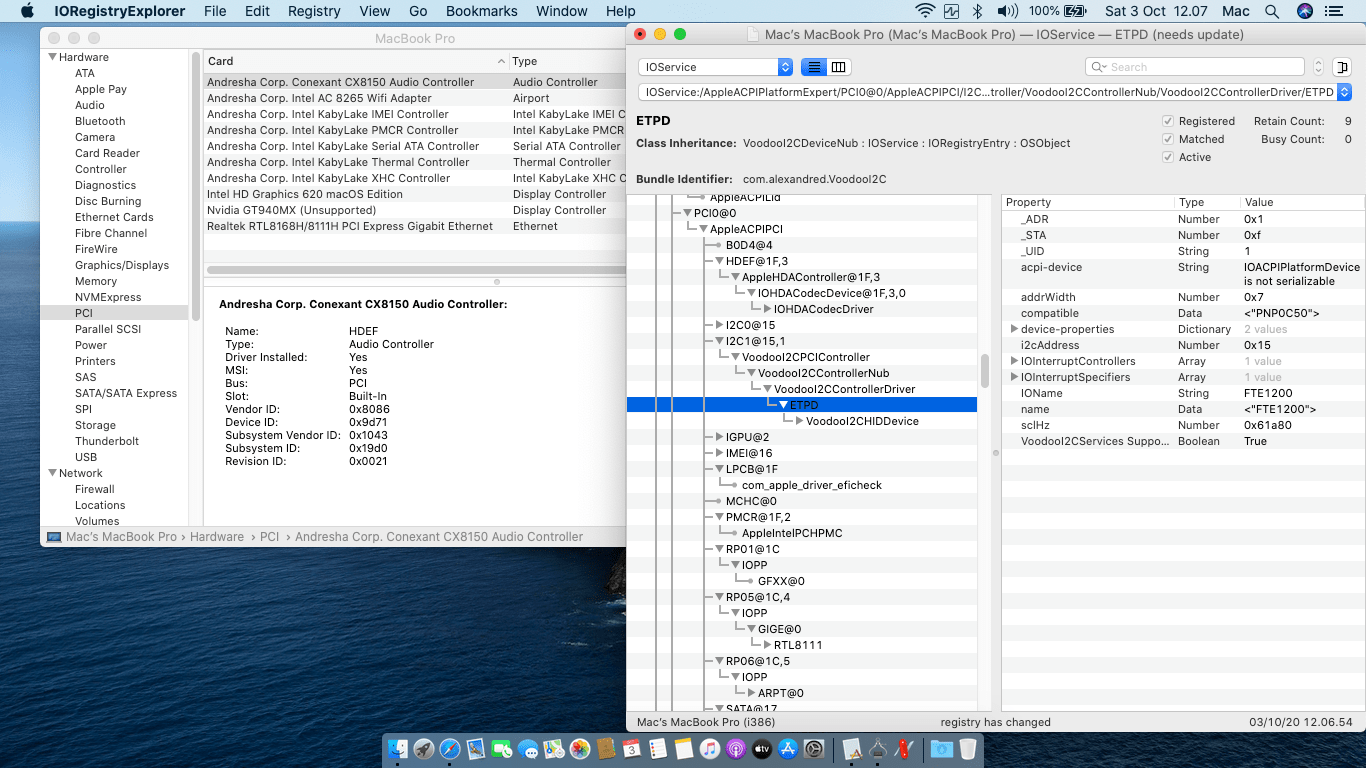This screenshot has width=1366, height=768.
Task: Select the RTL8111 tree entry
Action: (x=798, y=645)
